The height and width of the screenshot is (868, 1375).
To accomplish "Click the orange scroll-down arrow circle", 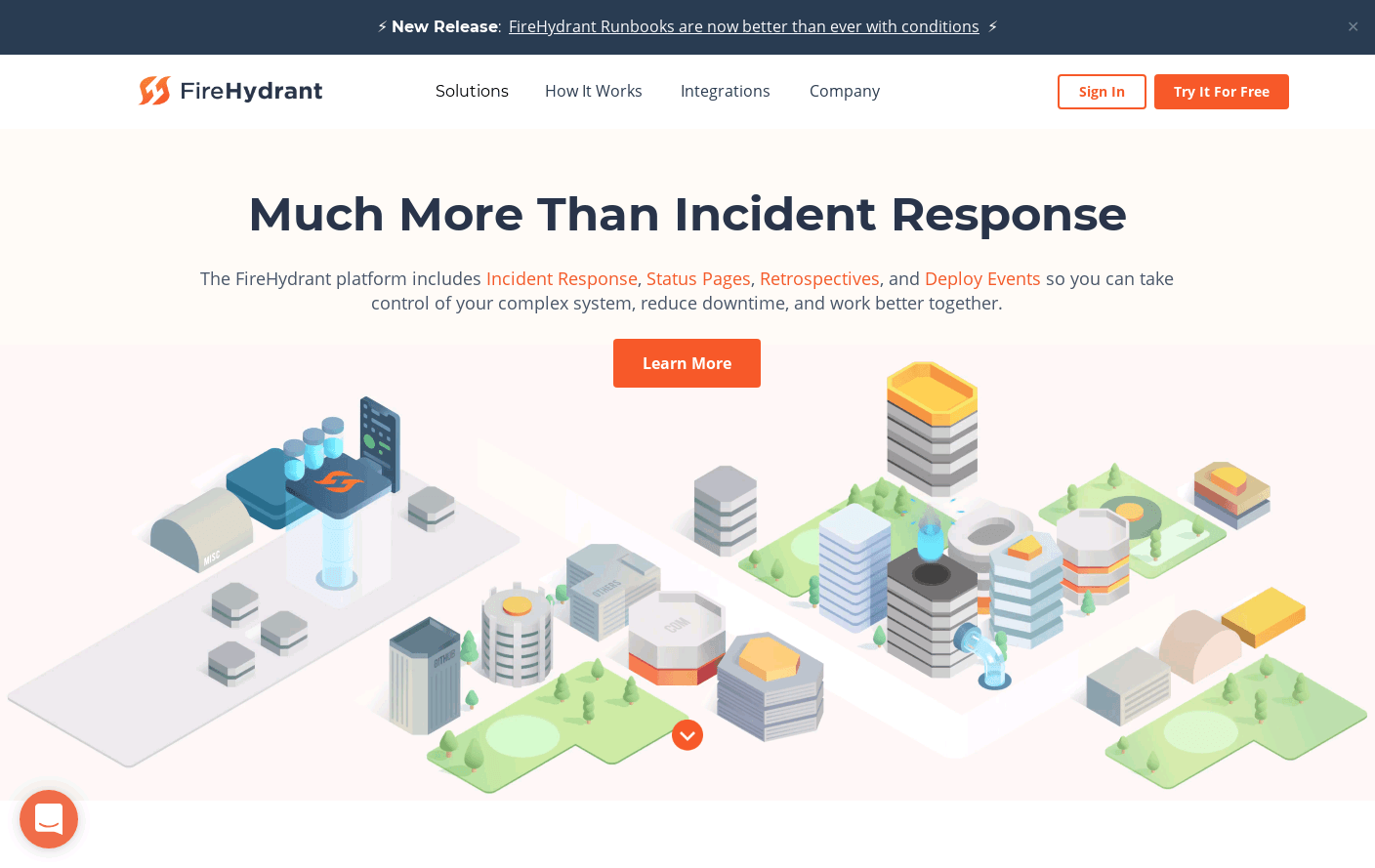I will [687, 735].
